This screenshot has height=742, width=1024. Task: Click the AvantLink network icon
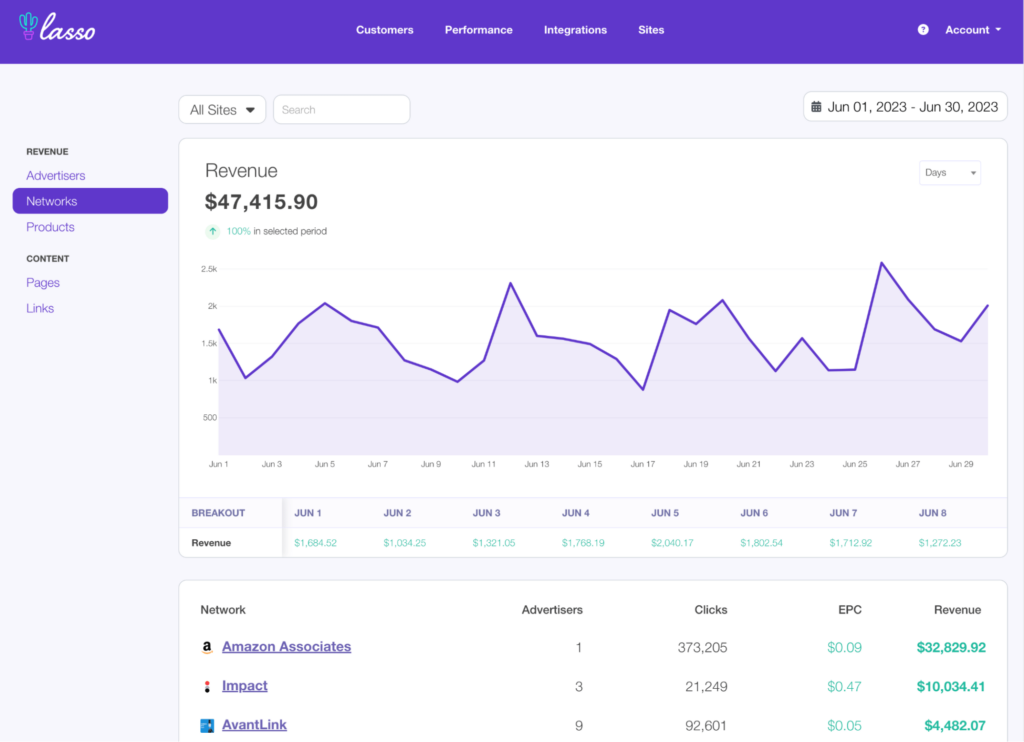pyautogui.click(x=207, y=725)
